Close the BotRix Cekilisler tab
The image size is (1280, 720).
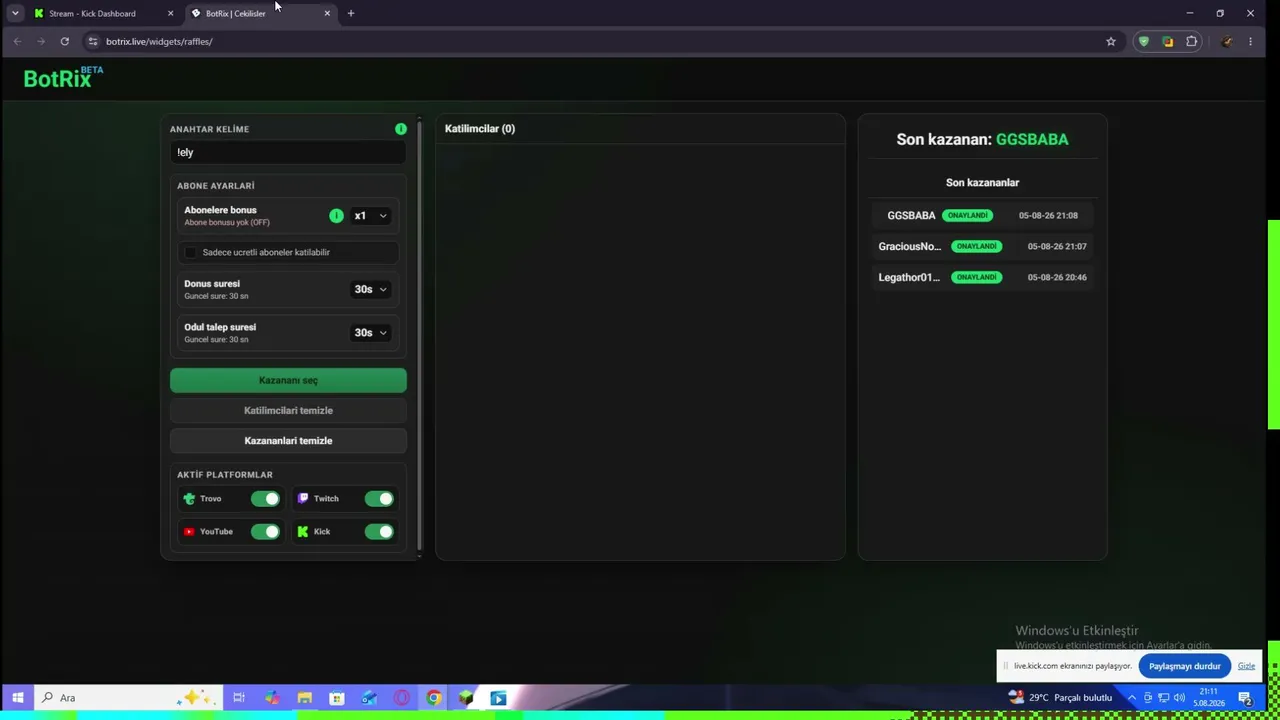click(327, 13)
